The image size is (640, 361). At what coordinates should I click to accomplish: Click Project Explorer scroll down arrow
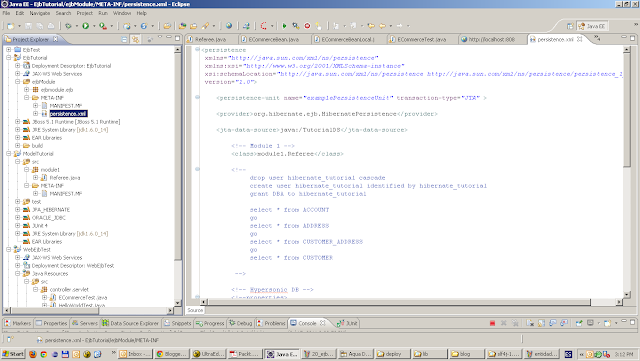(x=178, y=303)
